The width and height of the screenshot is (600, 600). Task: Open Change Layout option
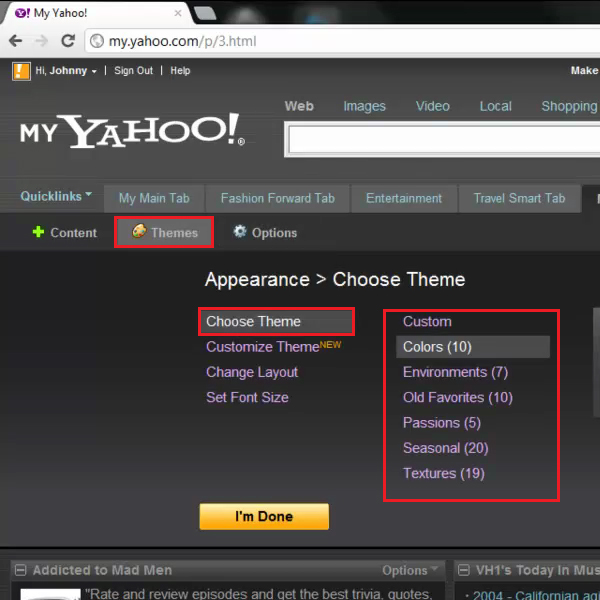click(x=252, y=372)
